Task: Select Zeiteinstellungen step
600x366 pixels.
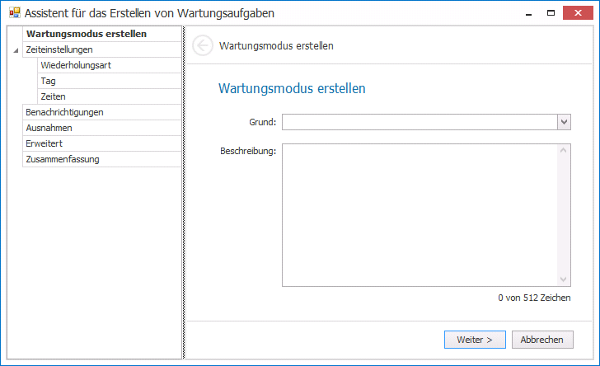Action: pos(102,50)
